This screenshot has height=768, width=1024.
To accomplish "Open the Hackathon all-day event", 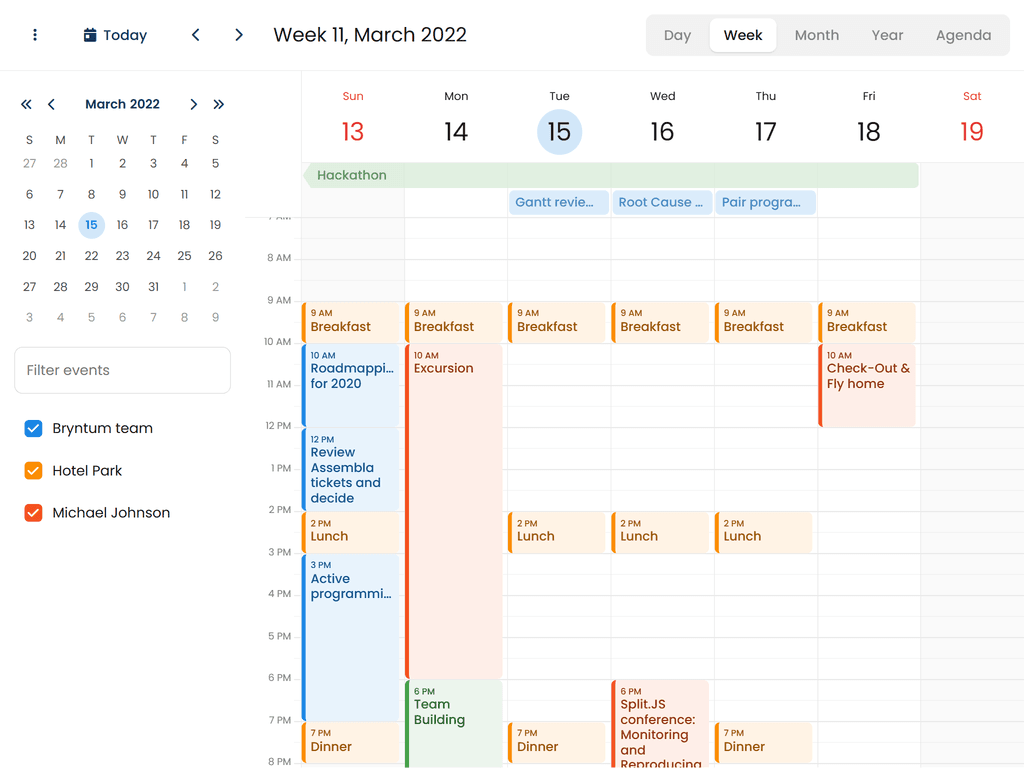I will (x=610, y=175).
